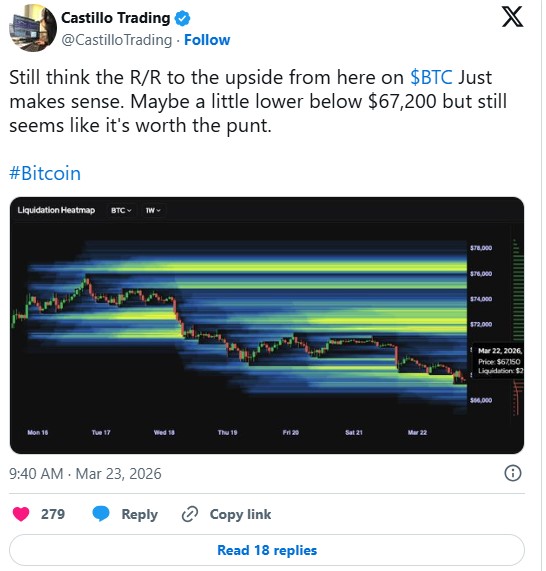This screenshot has width=546, height=571.
Task: Open the X logo link
Action: coord(512,17)
